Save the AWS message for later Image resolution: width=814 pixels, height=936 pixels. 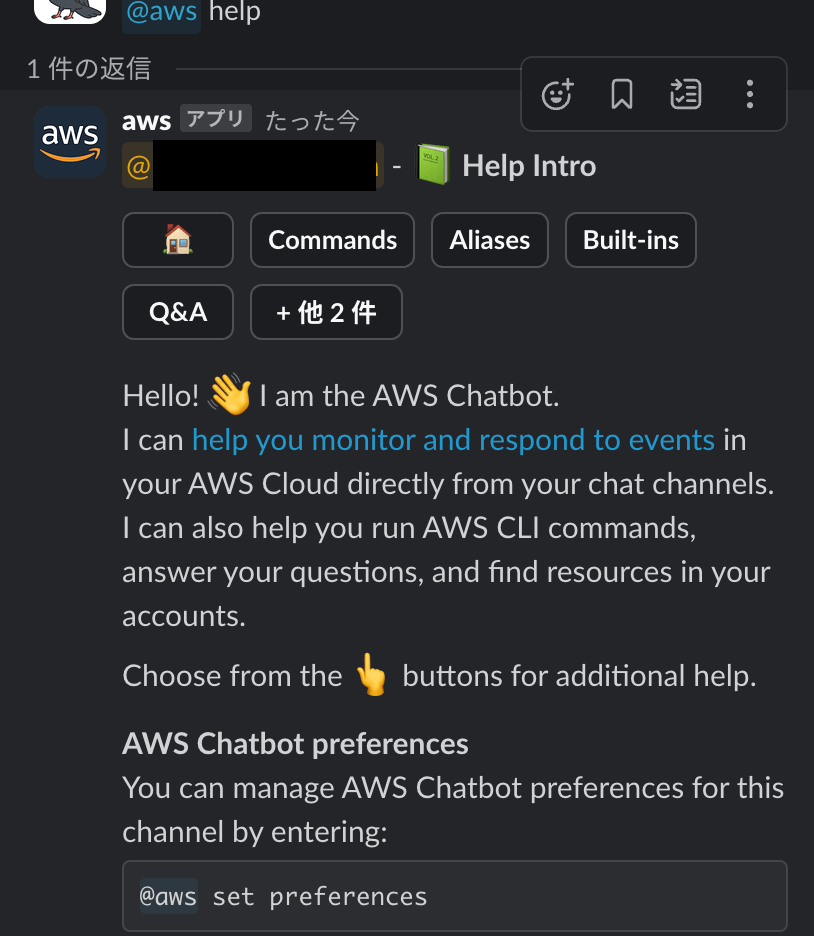click(621, 94)
